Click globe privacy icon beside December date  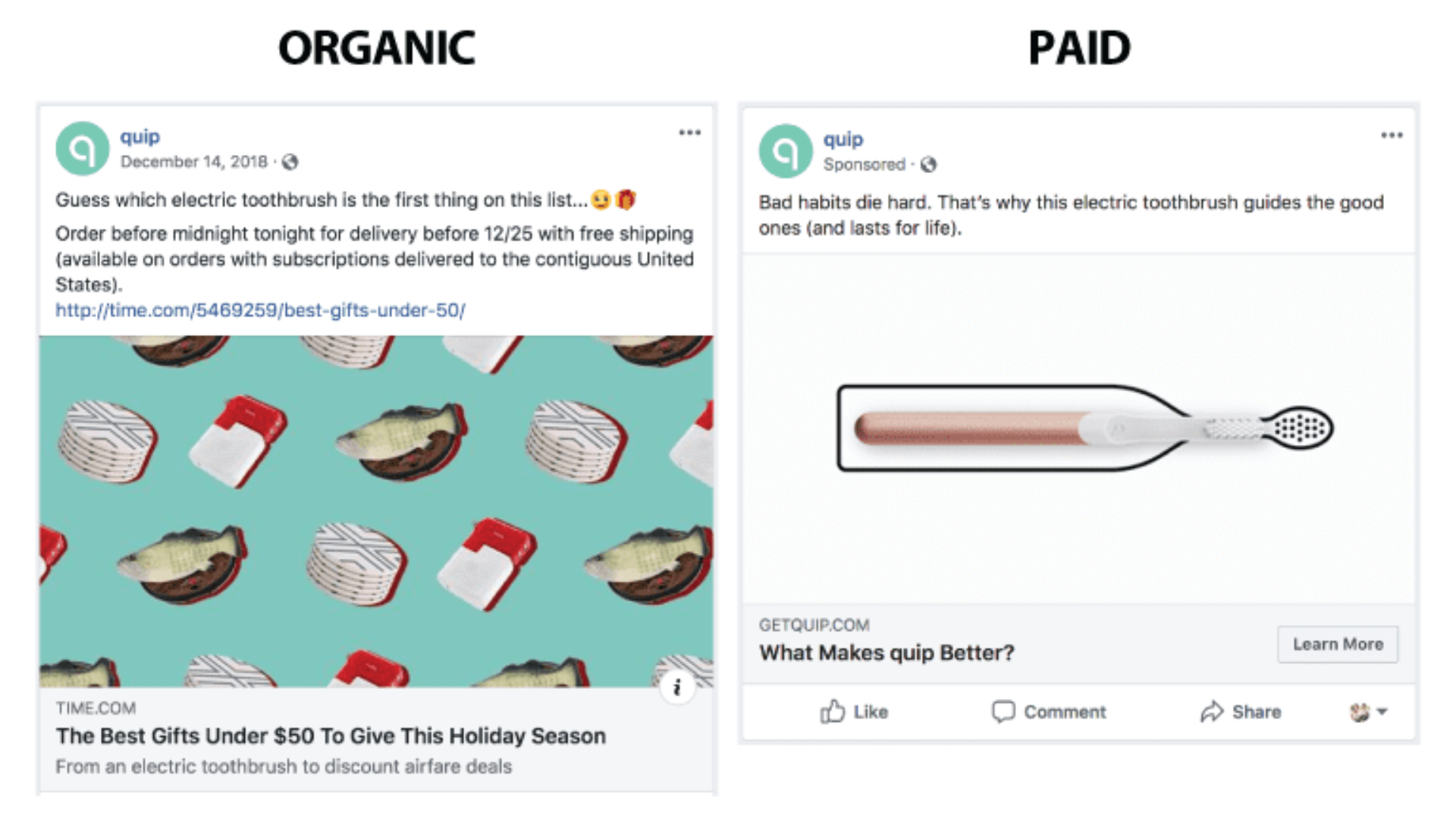coord(290,162)
